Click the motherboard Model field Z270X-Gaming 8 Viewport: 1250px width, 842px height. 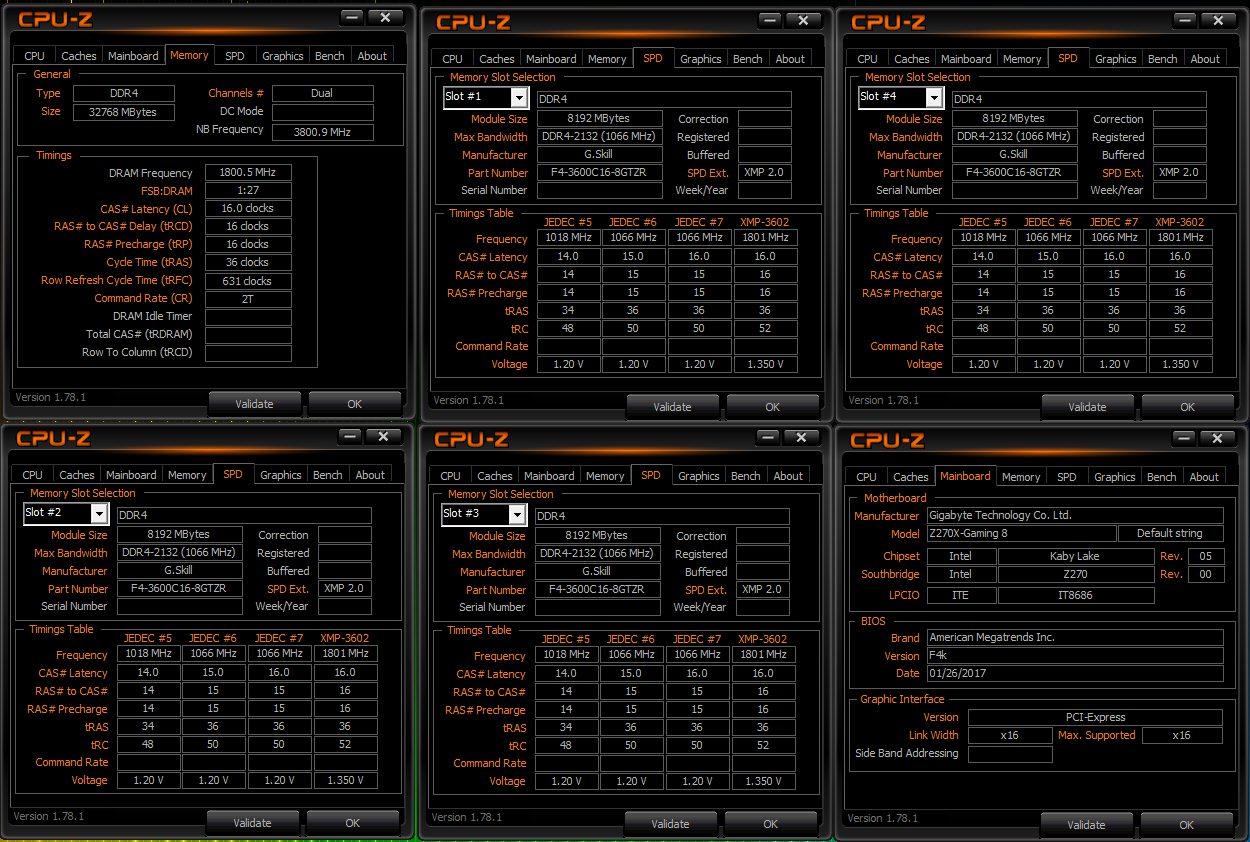tap(1020, 534)
